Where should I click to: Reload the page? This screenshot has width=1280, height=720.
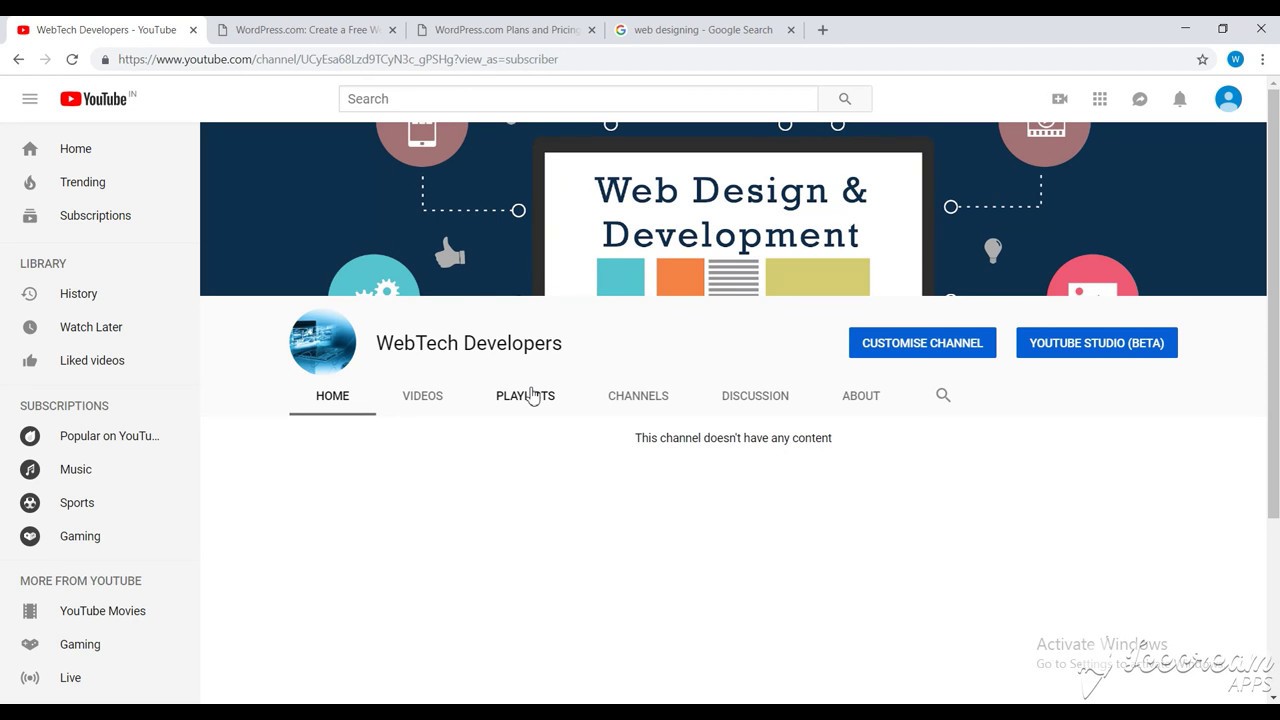pyautogui.click(x=72, y=59)
